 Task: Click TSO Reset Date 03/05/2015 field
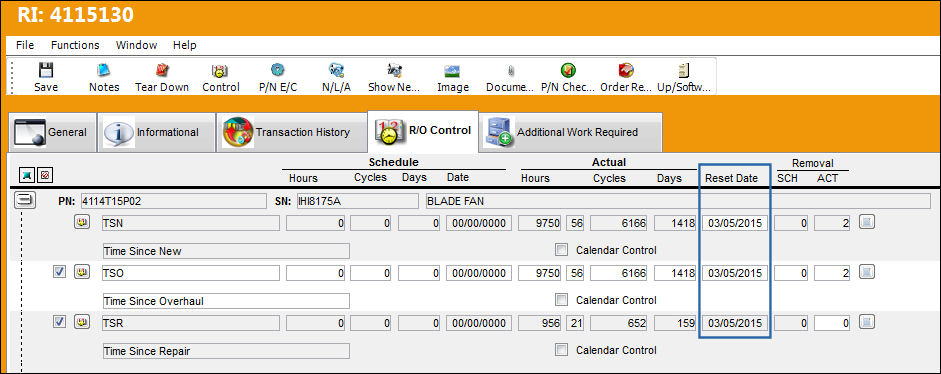pos(735,273)
